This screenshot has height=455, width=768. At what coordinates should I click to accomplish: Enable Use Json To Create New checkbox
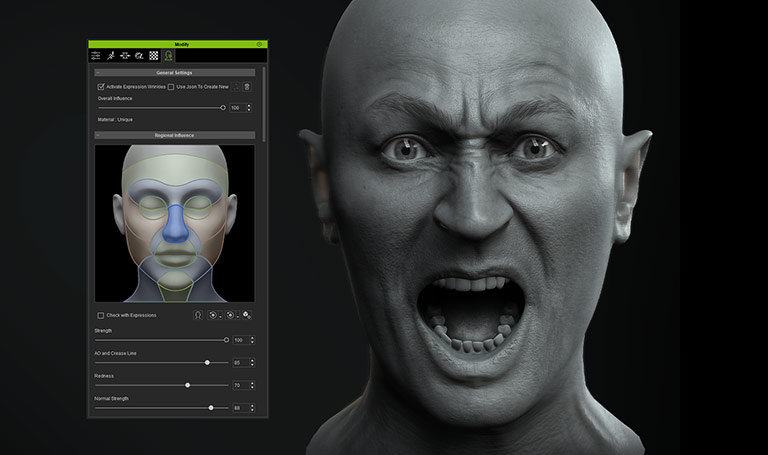pos(171,87)
